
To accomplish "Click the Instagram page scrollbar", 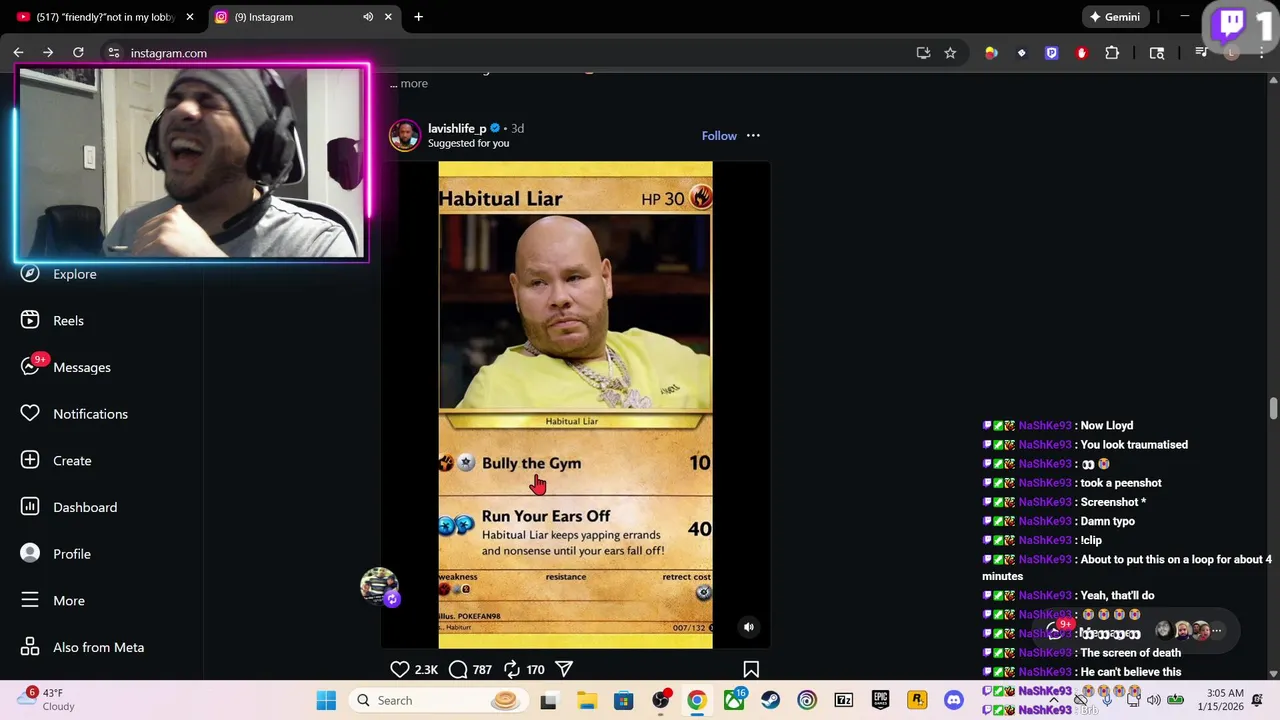I will pyautogui.click(x=1273, y=408).
